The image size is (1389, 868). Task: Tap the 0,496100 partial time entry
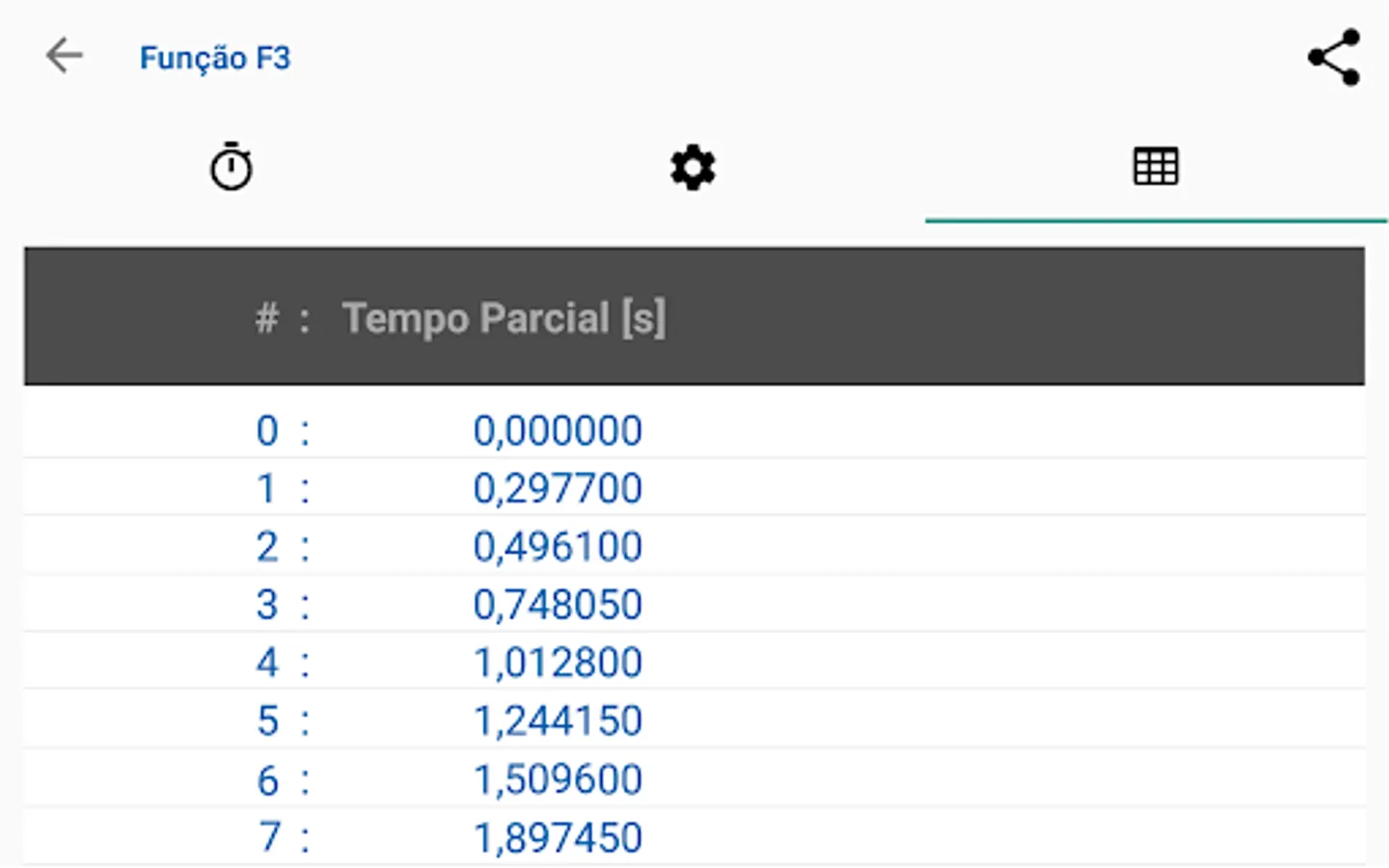click(557, 547)
